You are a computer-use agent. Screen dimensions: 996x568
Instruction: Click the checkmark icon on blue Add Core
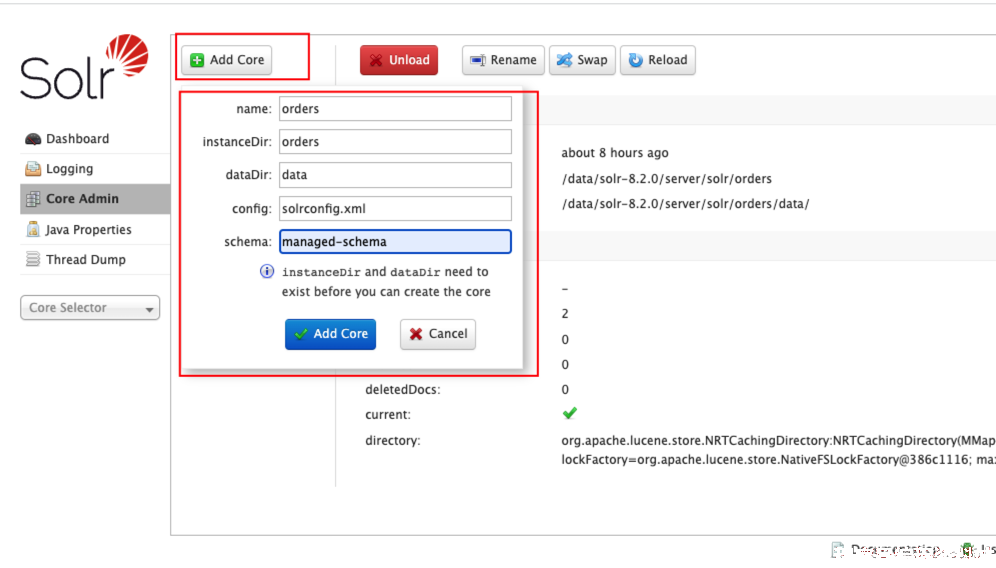[301, 334]
